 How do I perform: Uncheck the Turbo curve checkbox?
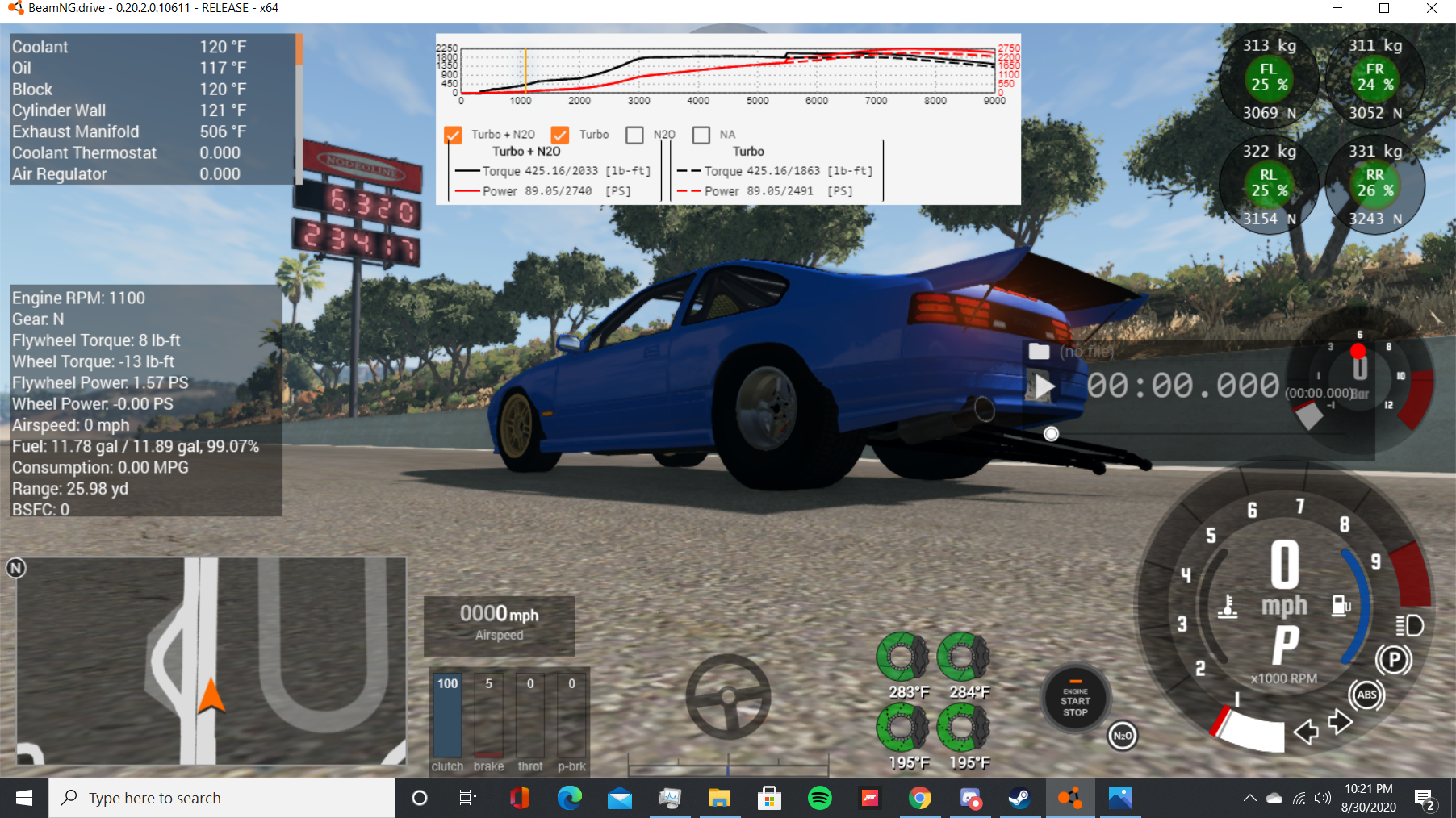[560, 135]
